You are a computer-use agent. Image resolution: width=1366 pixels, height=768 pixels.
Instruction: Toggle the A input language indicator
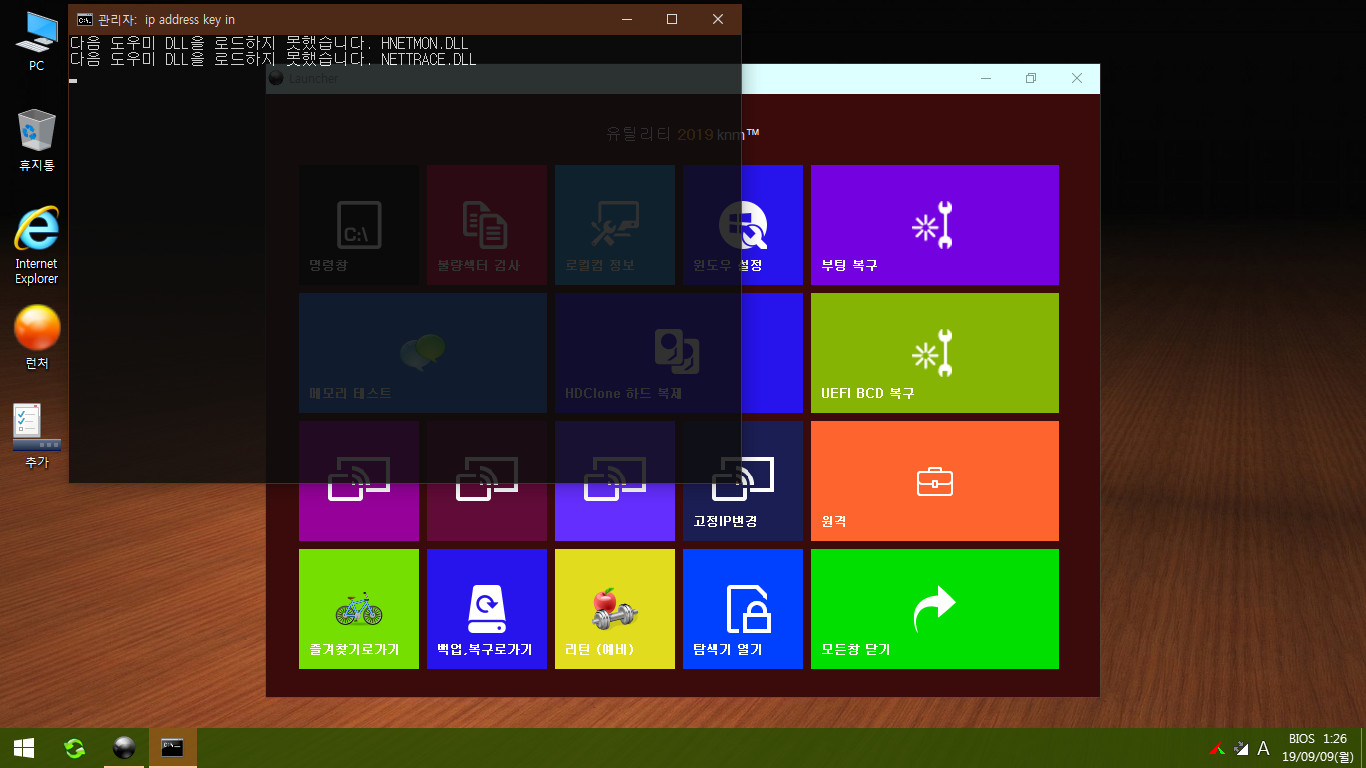pos(1264,748)
